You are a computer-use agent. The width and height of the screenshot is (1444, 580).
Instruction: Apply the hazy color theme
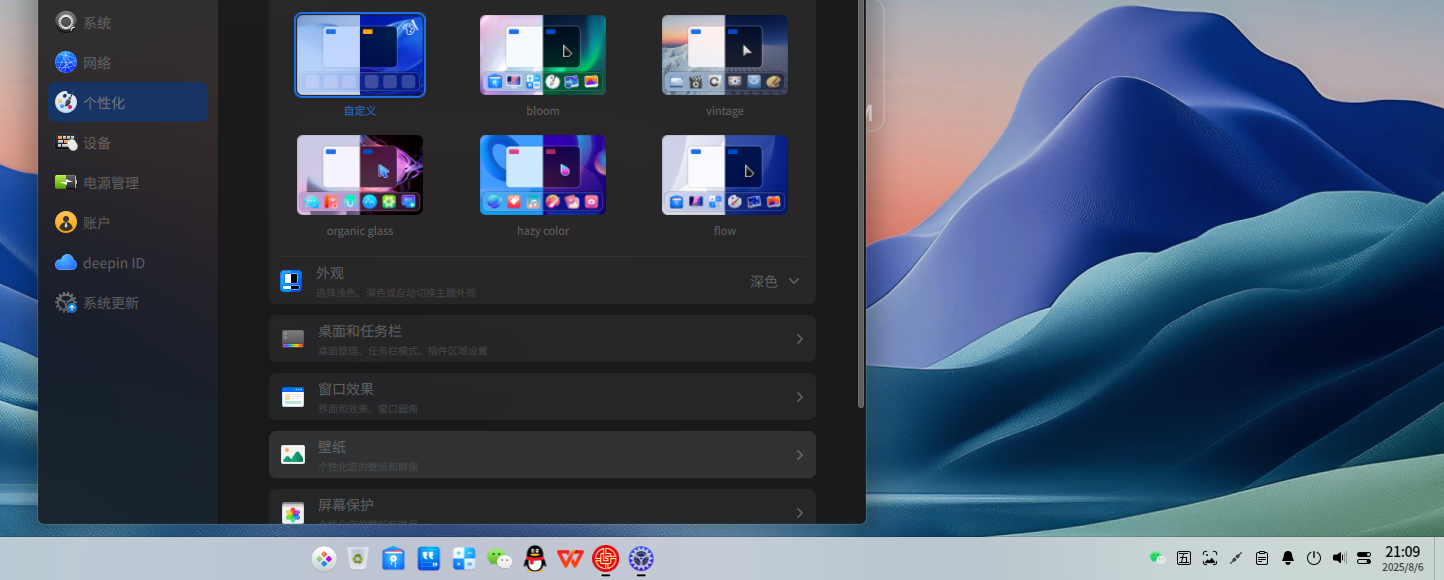coord(543,175)
